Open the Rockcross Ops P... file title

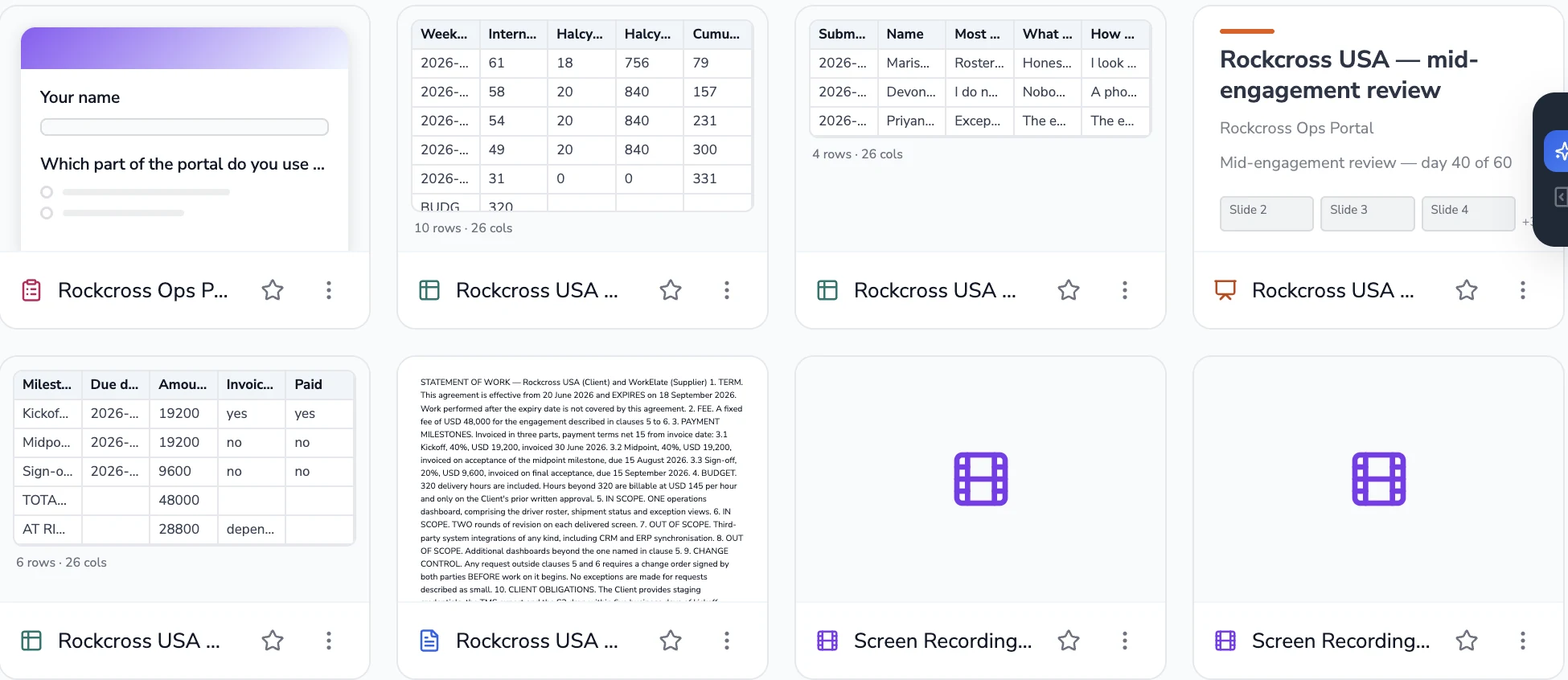(x=143, y=290)
